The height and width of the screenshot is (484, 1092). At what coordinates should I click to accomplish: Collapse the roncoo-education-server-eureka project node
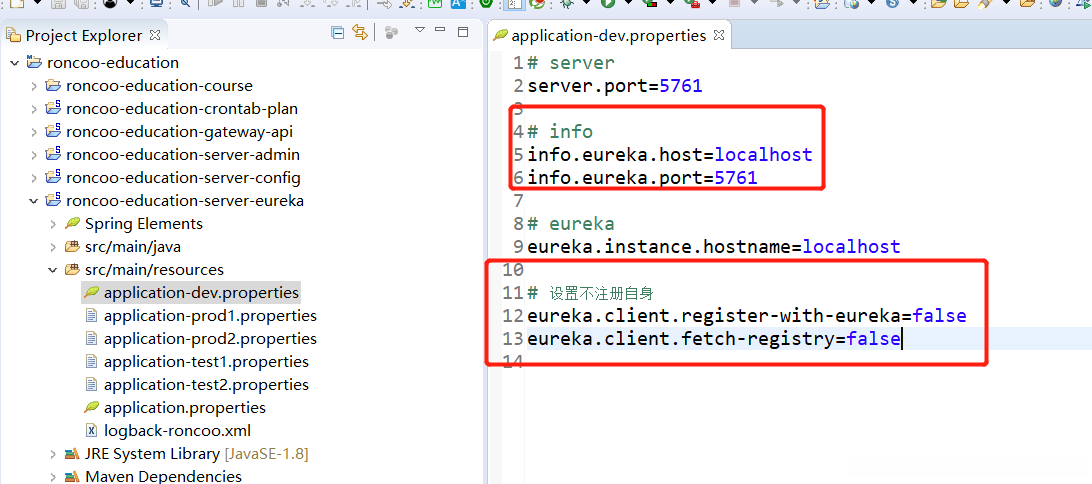click(34, 201)
